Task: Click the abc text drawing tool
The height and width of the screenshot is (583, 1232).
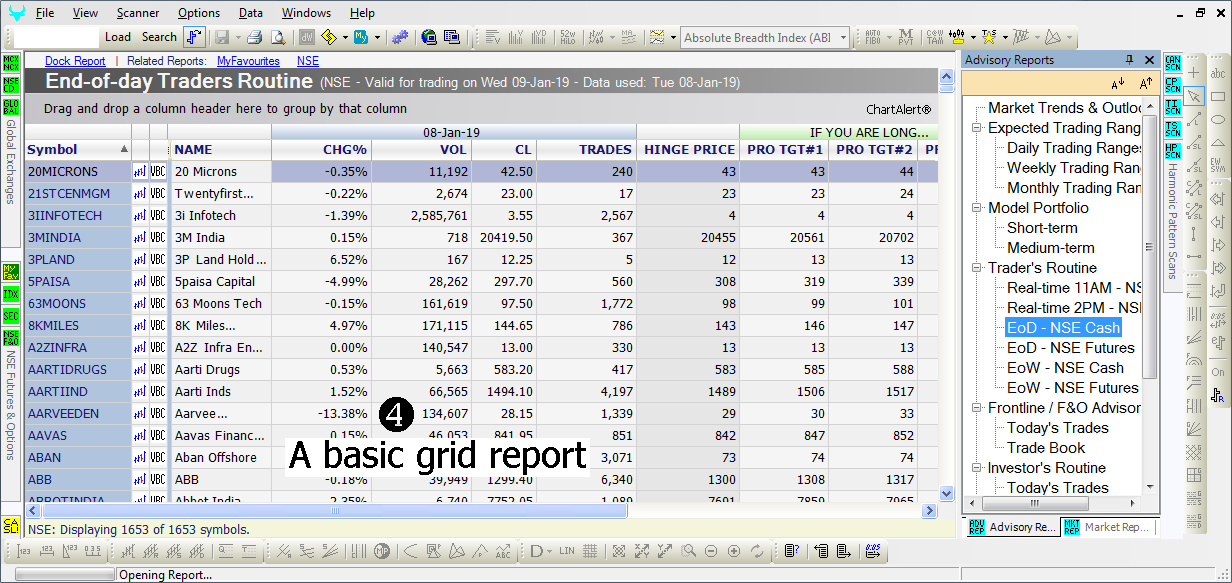Action: tap(1218, 74)
